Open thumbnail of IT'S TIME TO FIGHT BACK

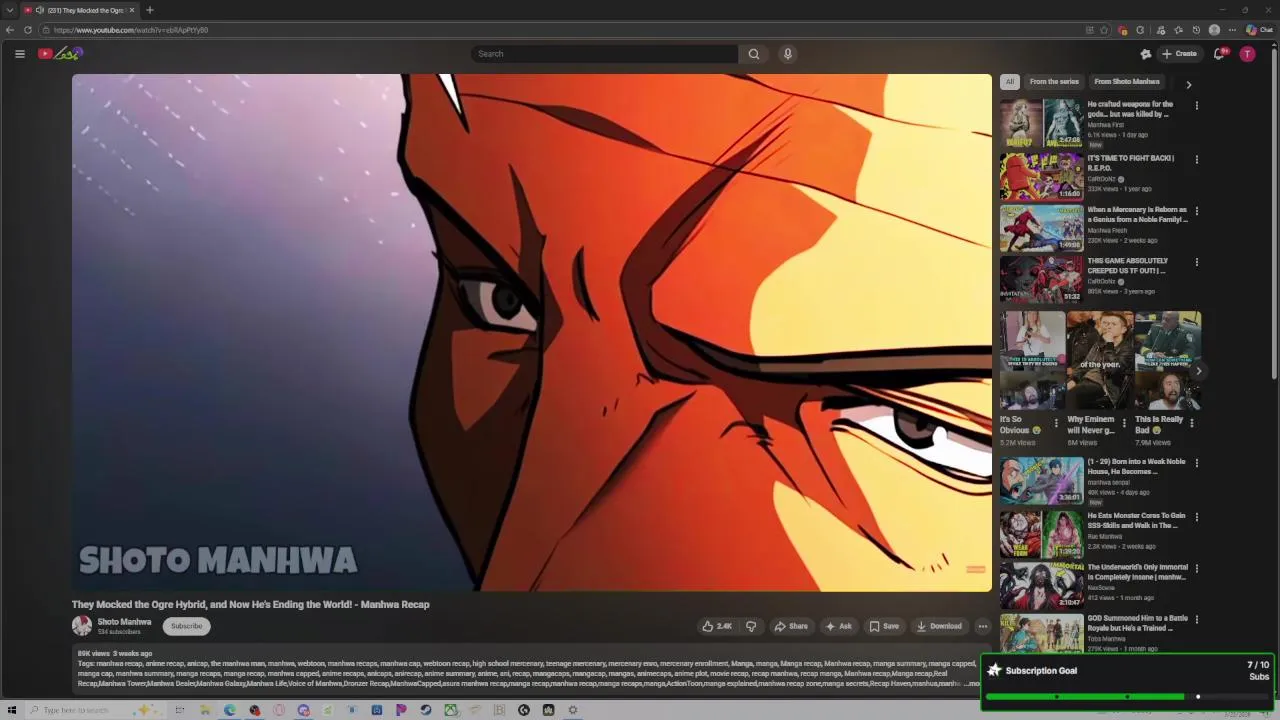tap(1041, 175)
